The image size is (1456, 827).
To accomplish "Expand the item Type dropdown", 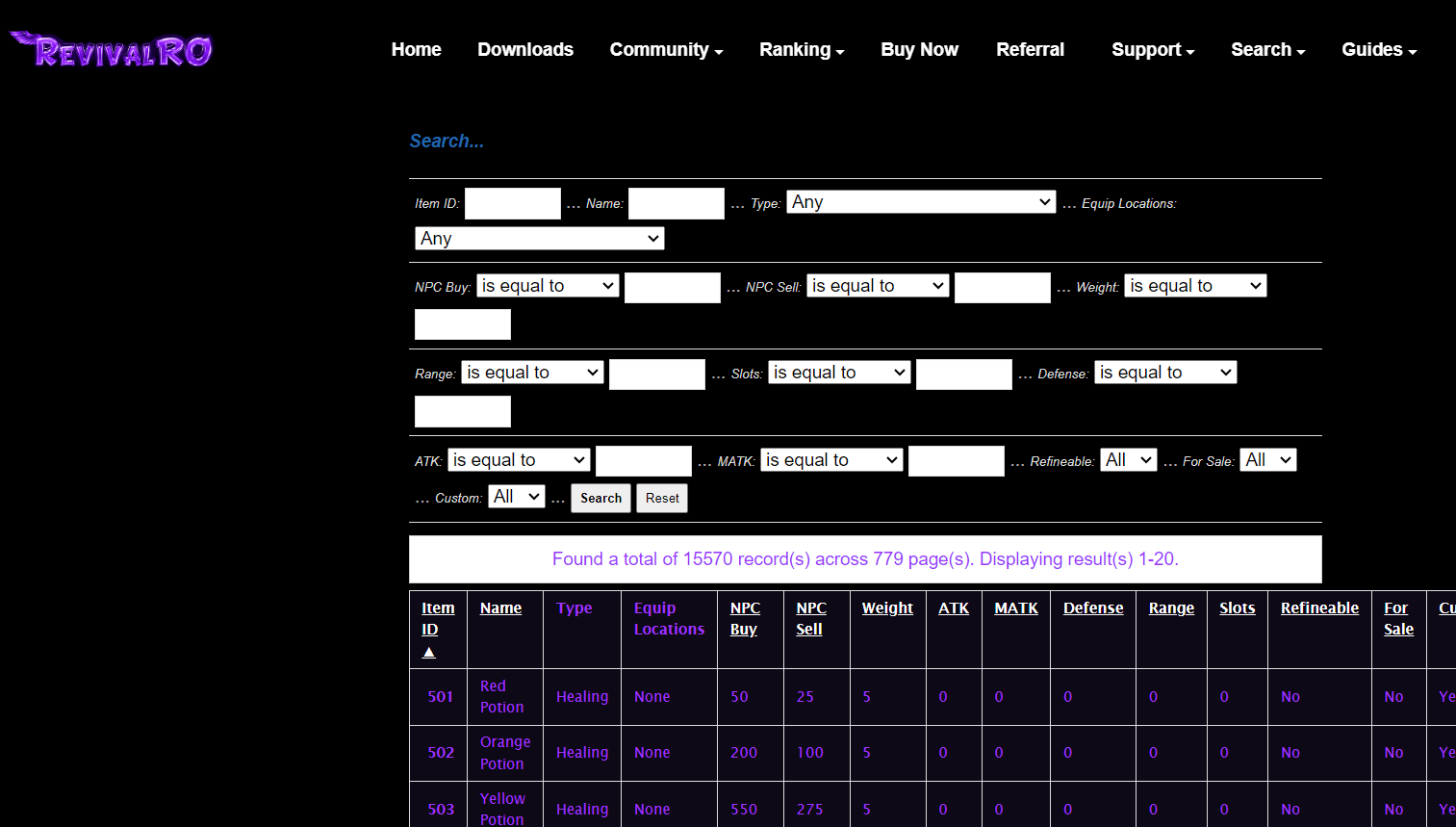I will (921, 202).
